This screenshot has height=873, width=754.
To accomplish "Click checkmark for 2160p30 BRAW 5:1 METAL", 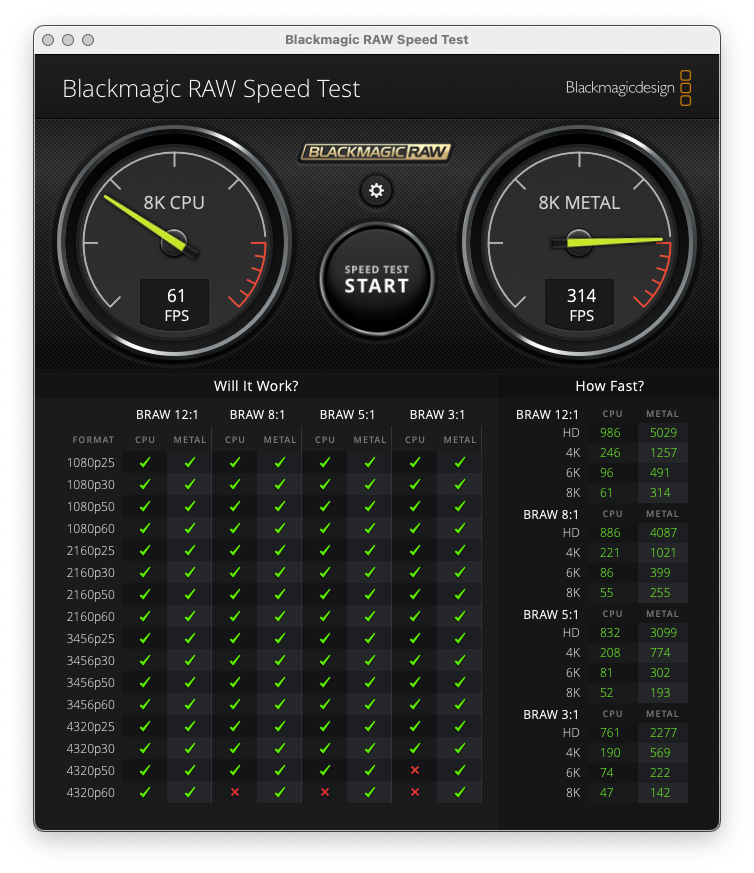I will click(370, 572).
